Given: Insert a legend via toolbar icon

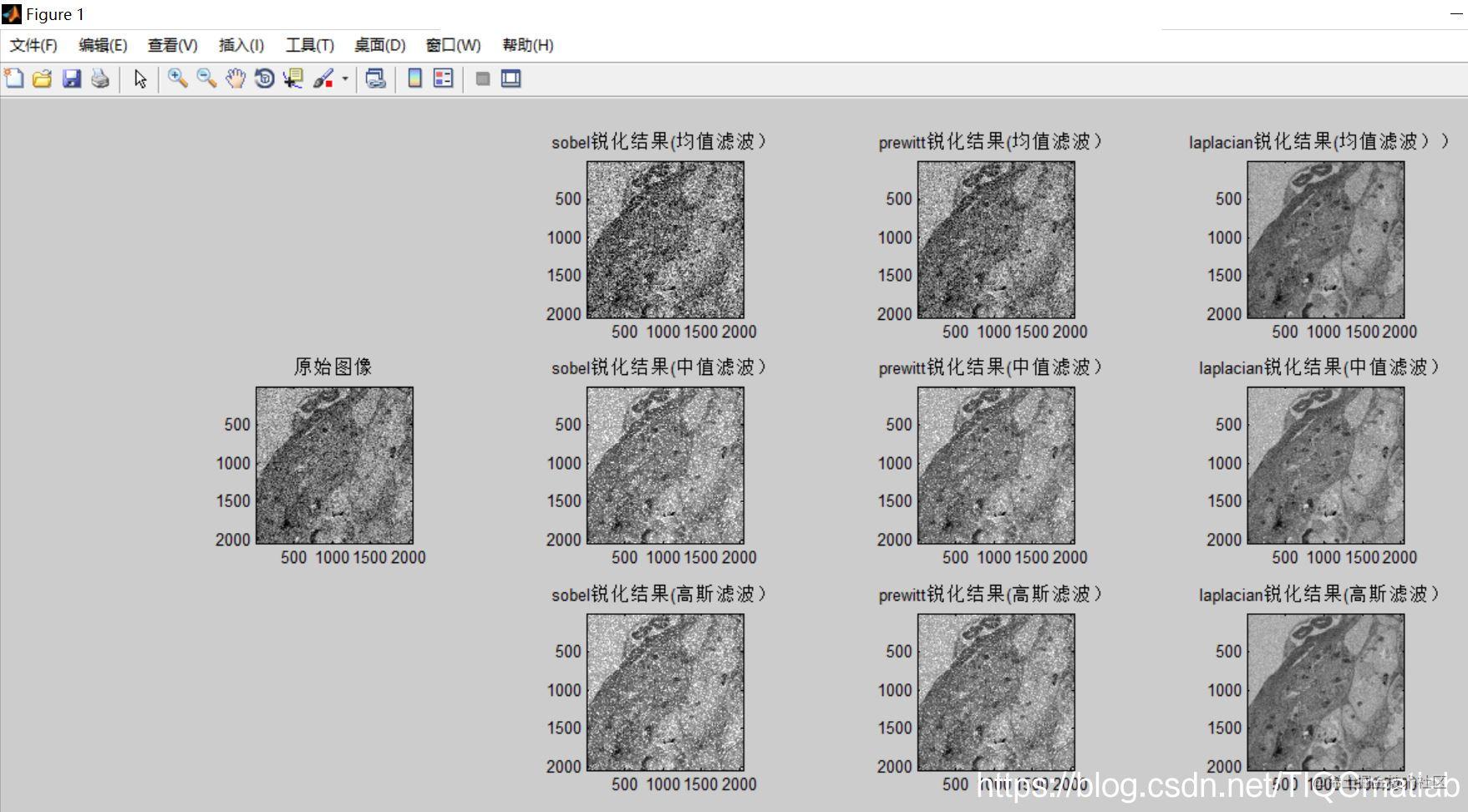Looking at the screenshot, I should click(x=444, y=79).
